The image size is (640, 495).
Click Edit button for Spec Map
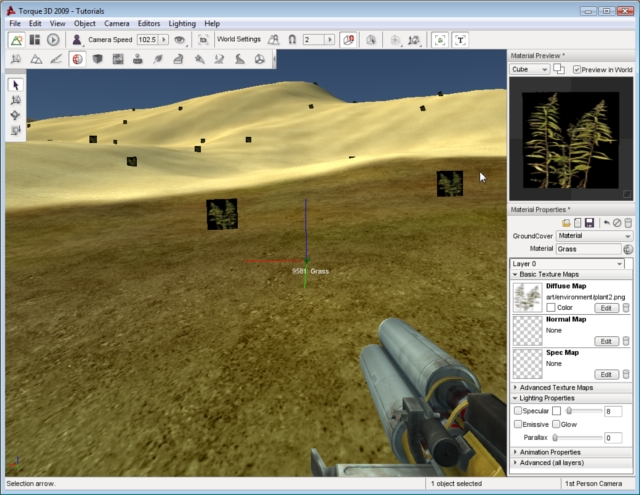point(606,374)
